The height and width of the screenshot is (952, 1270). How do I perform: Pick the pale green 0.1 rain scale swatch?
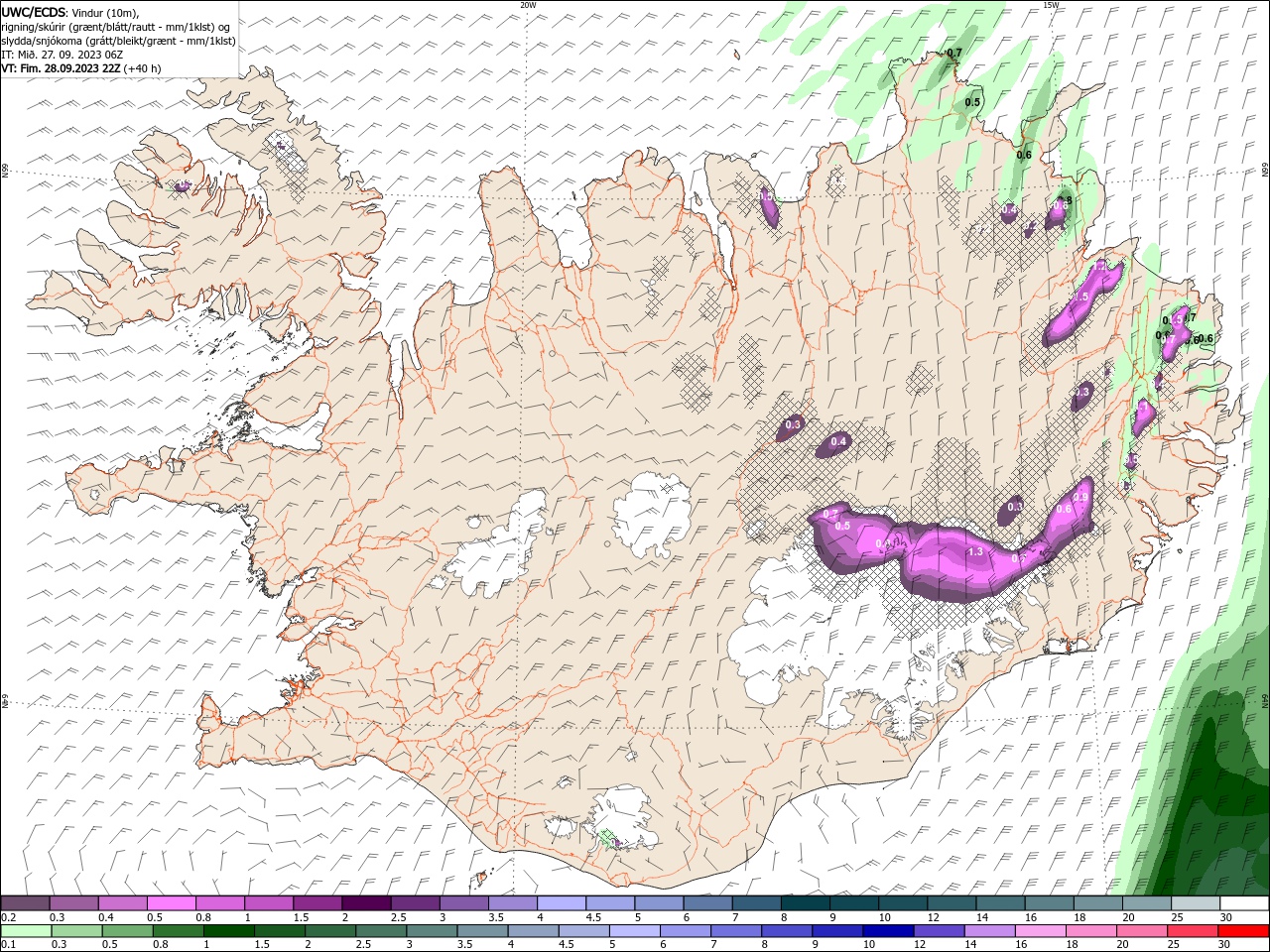click(x=26, y=931)
